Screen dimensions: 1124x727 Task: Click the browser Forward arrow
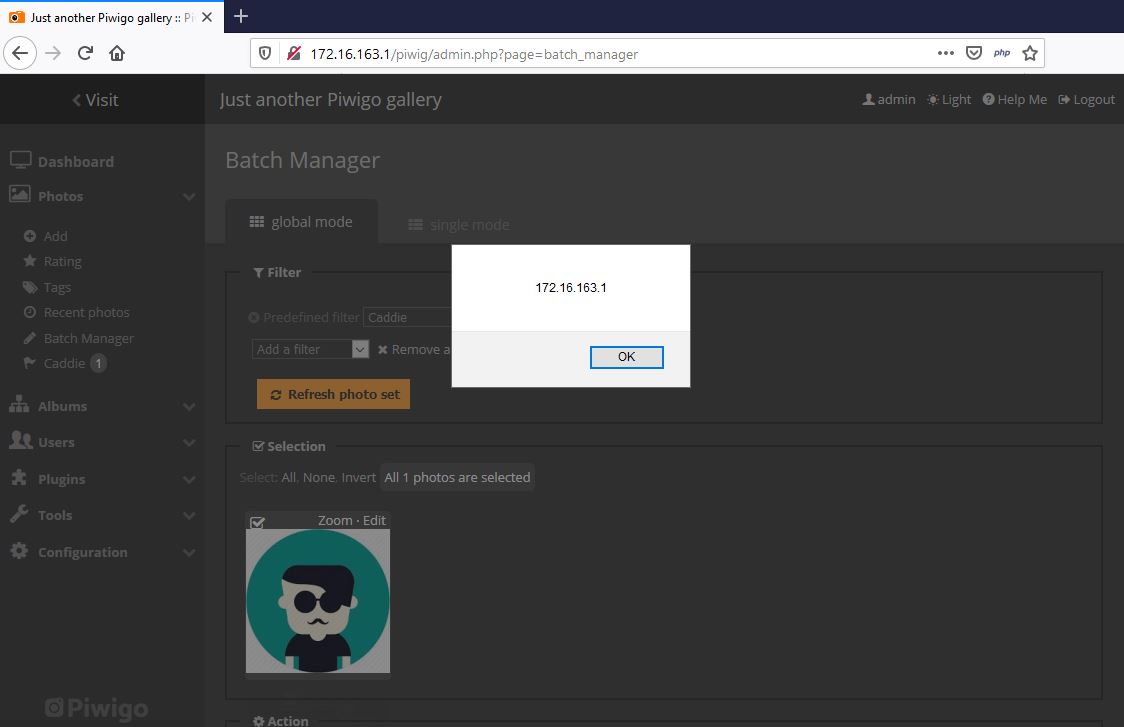53,53
